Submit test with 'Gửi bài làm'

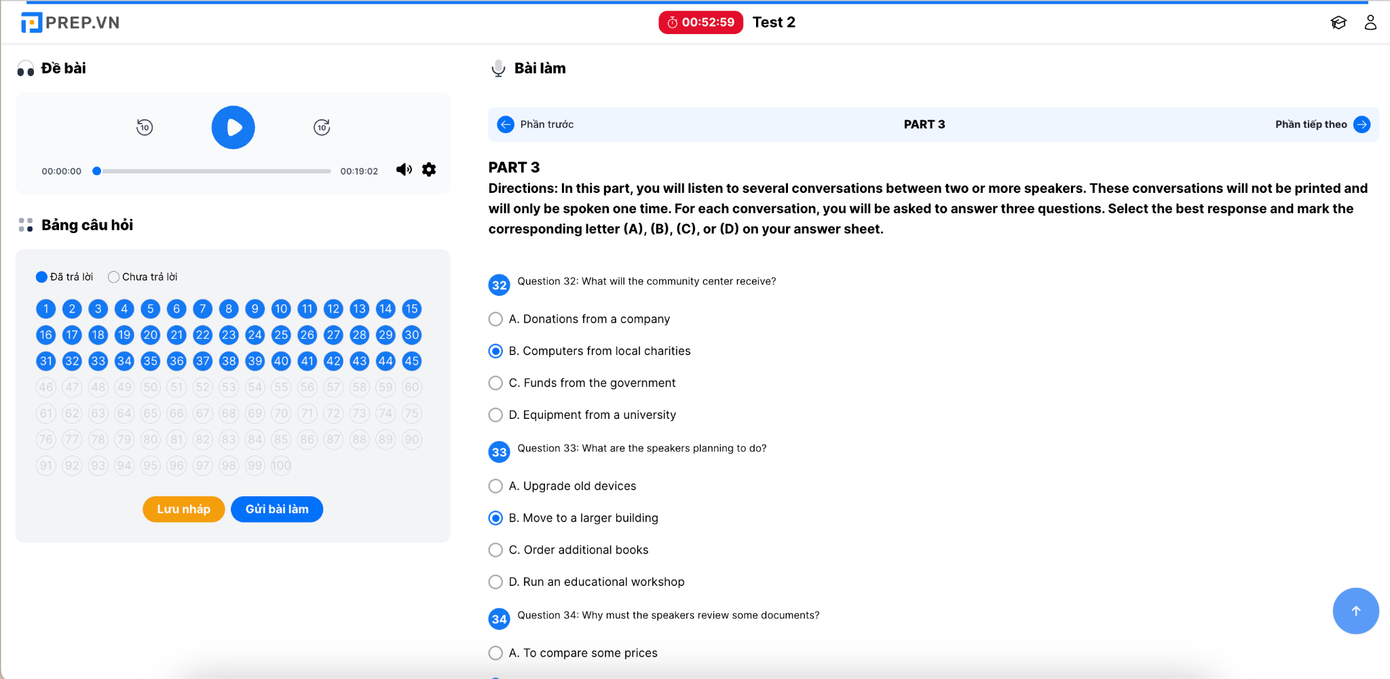[277, 509]
